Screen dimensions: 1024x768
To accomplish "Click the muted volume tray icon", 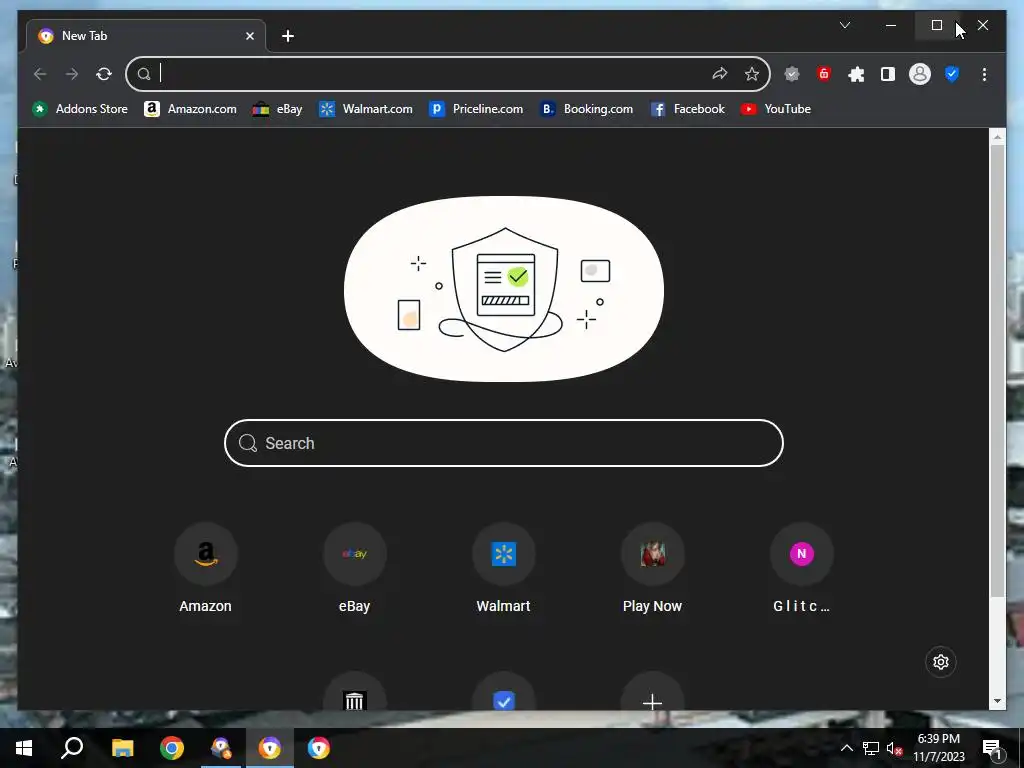I will click(894, 748).
